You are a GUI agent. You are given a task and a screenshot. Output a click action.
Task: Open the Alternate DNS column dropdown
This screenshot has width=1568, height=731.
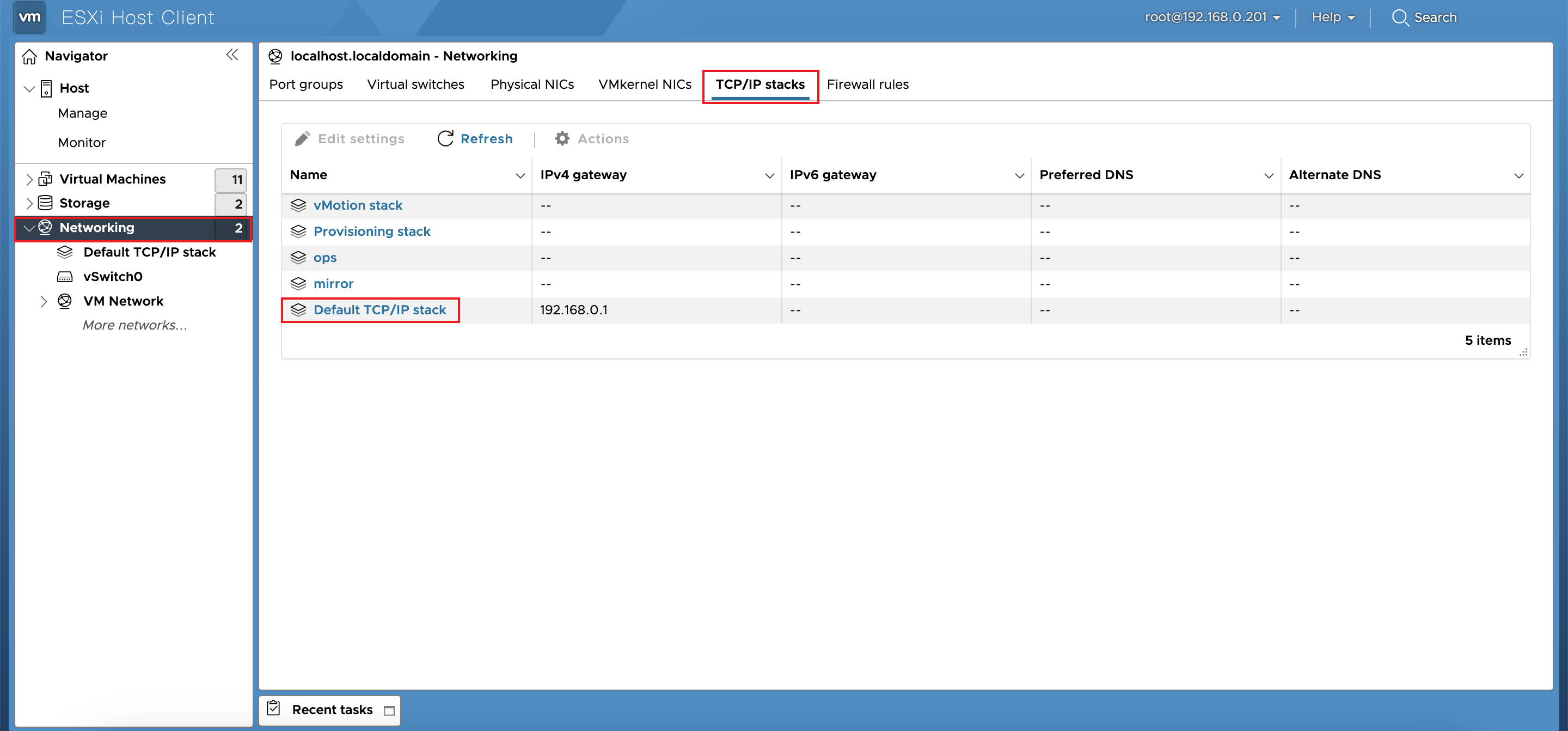click(1518, 175)
